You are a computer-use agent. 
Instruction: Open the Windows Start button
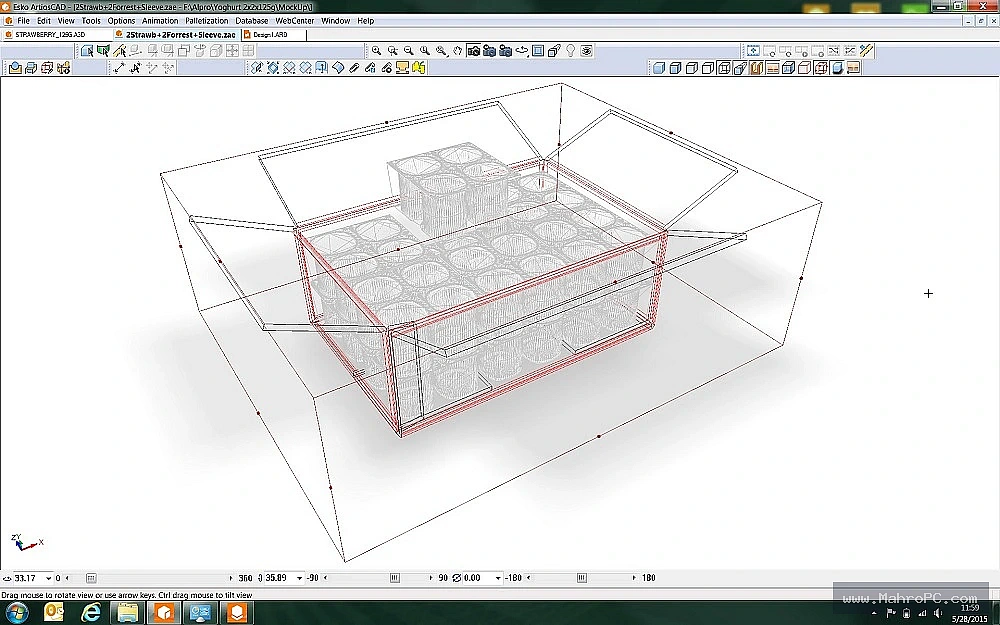click(17, 613)
